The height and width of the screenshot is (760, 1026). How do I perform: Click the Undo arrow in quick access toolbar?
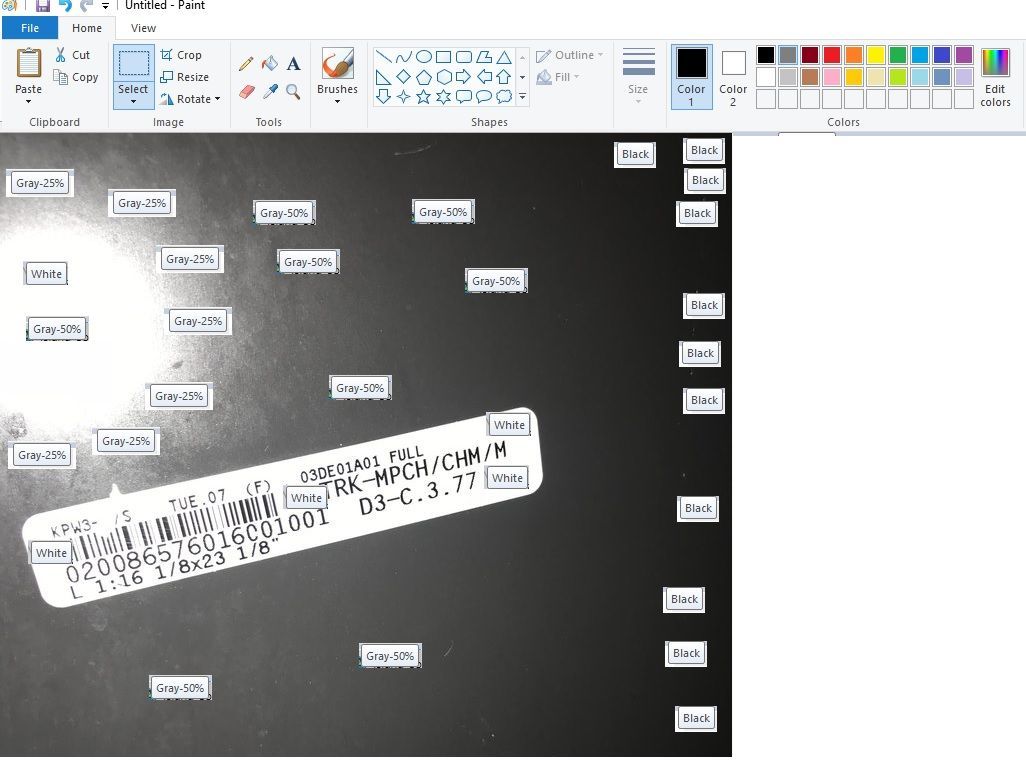tap(65, 6)
